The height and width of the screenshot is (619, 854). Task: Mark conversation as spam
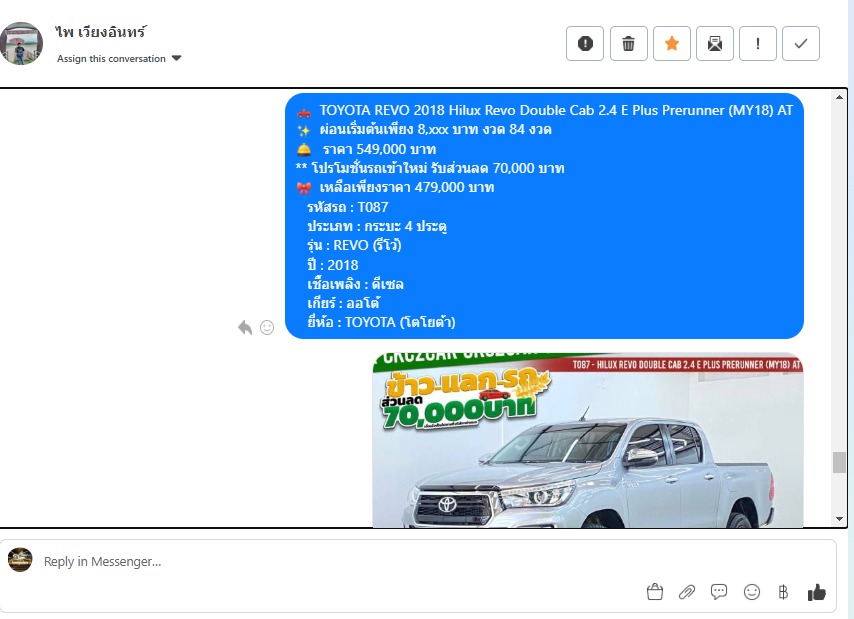584,44
